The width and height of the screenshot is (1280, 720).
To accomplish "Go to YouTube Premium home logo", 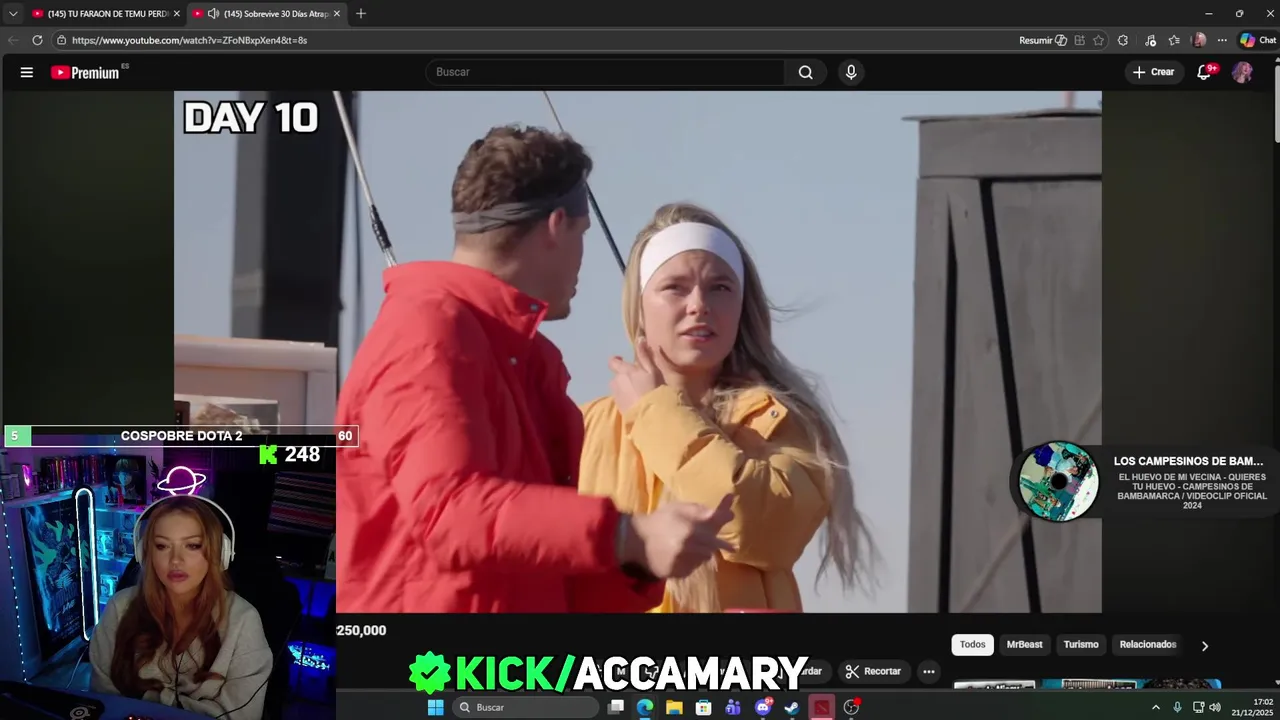I will pyautogui.click(x=86, y=72).
